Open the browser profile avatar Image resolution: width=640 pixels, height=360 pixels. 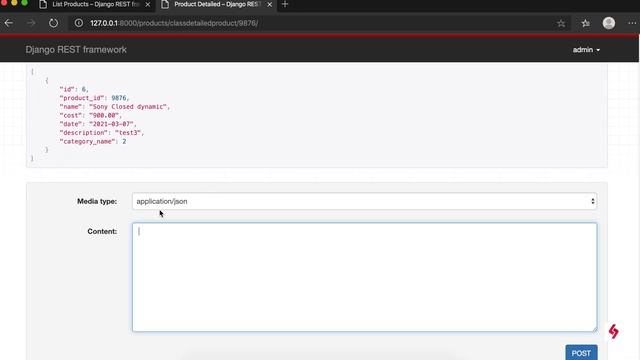point(609,23)
